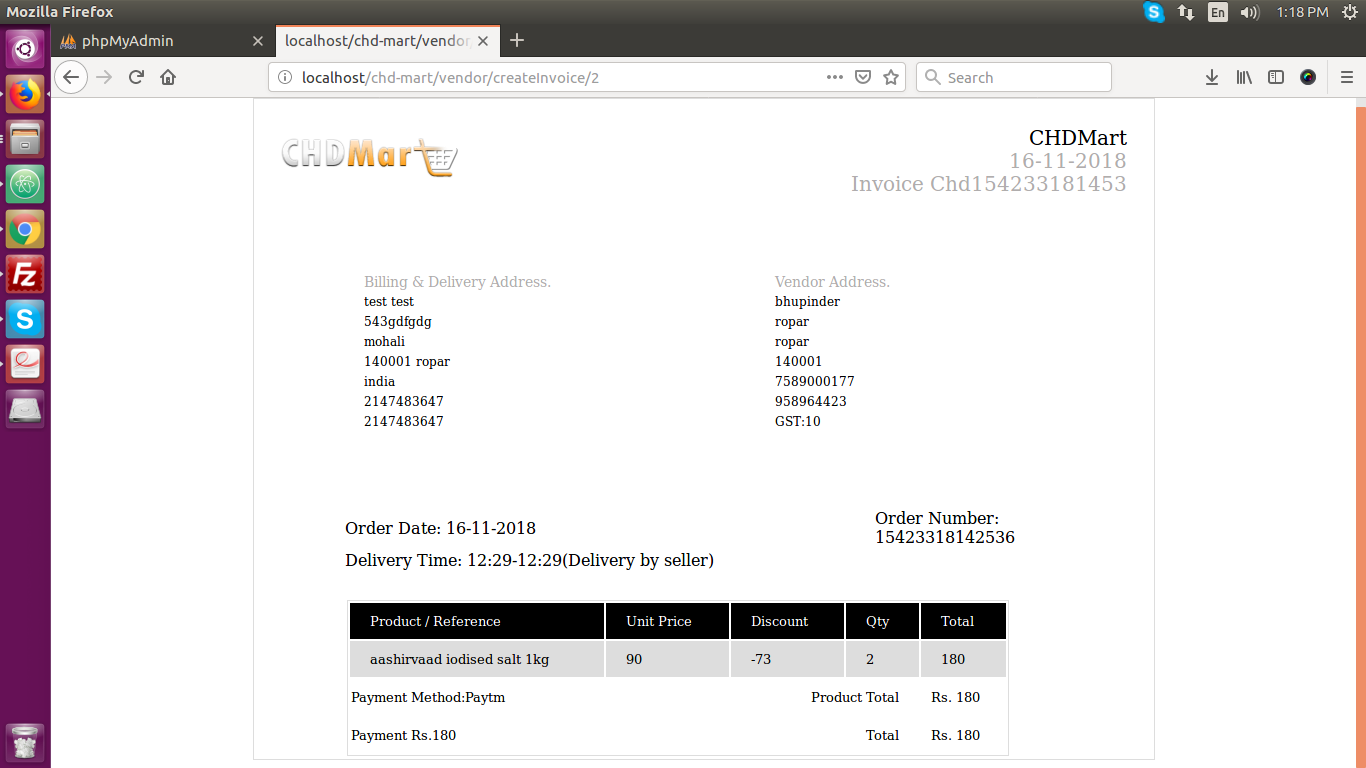Viewport: 1366px width, 768px height.
Task: Open the Firefox hamburger menu
Action: coord(1346,77)
